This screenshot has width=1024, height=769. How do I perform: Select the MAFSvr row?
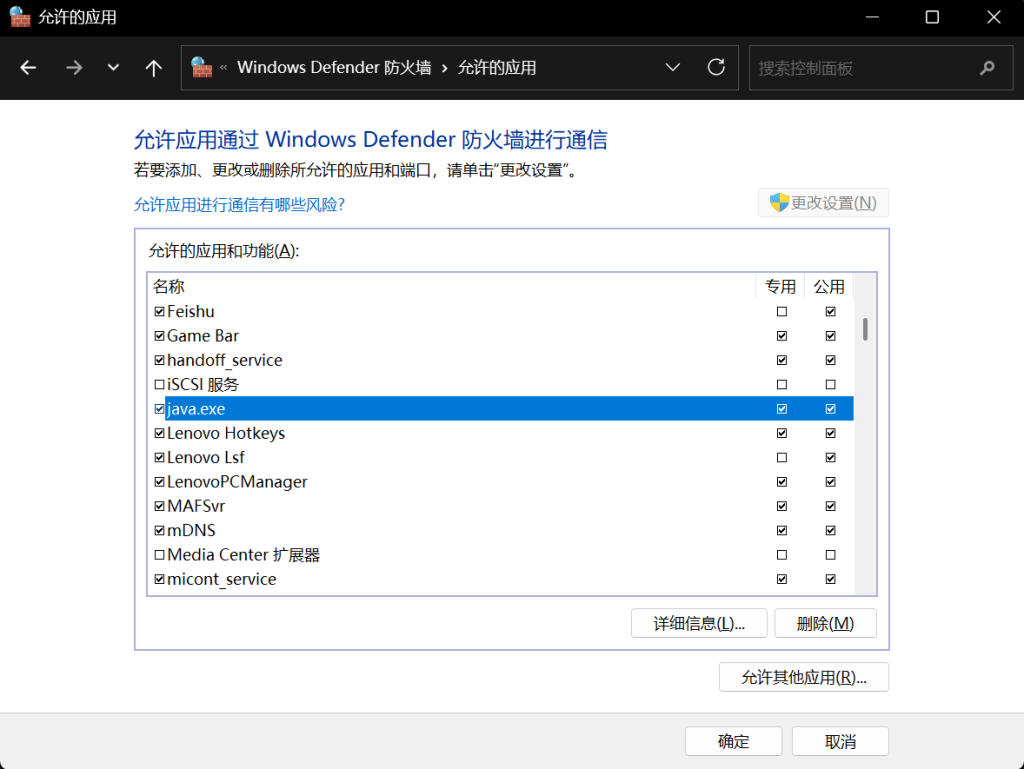point(501,506)
